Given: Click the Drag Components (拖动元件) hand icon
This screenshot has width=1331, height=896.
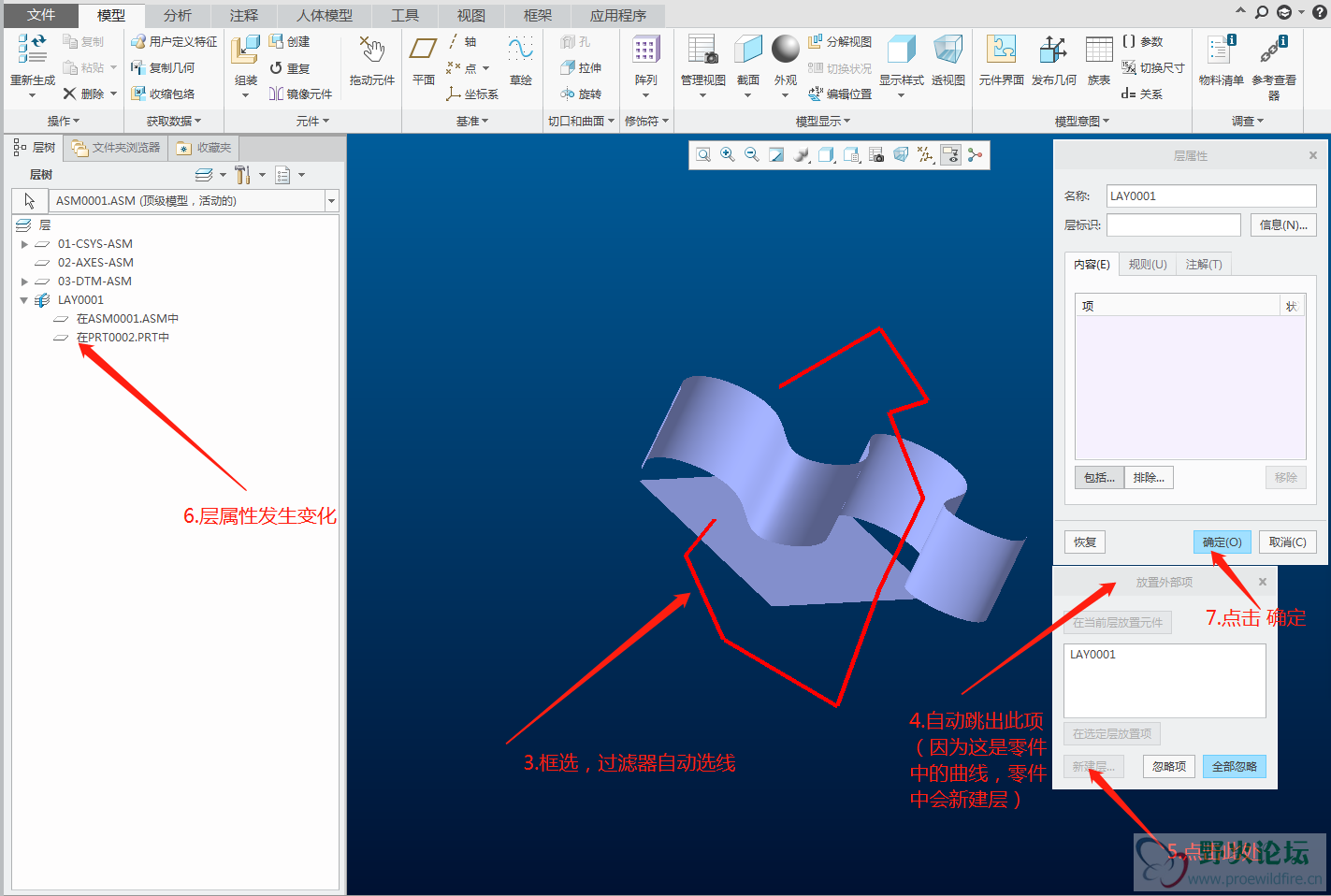Looking at the screenshot, I should [372, 51].
